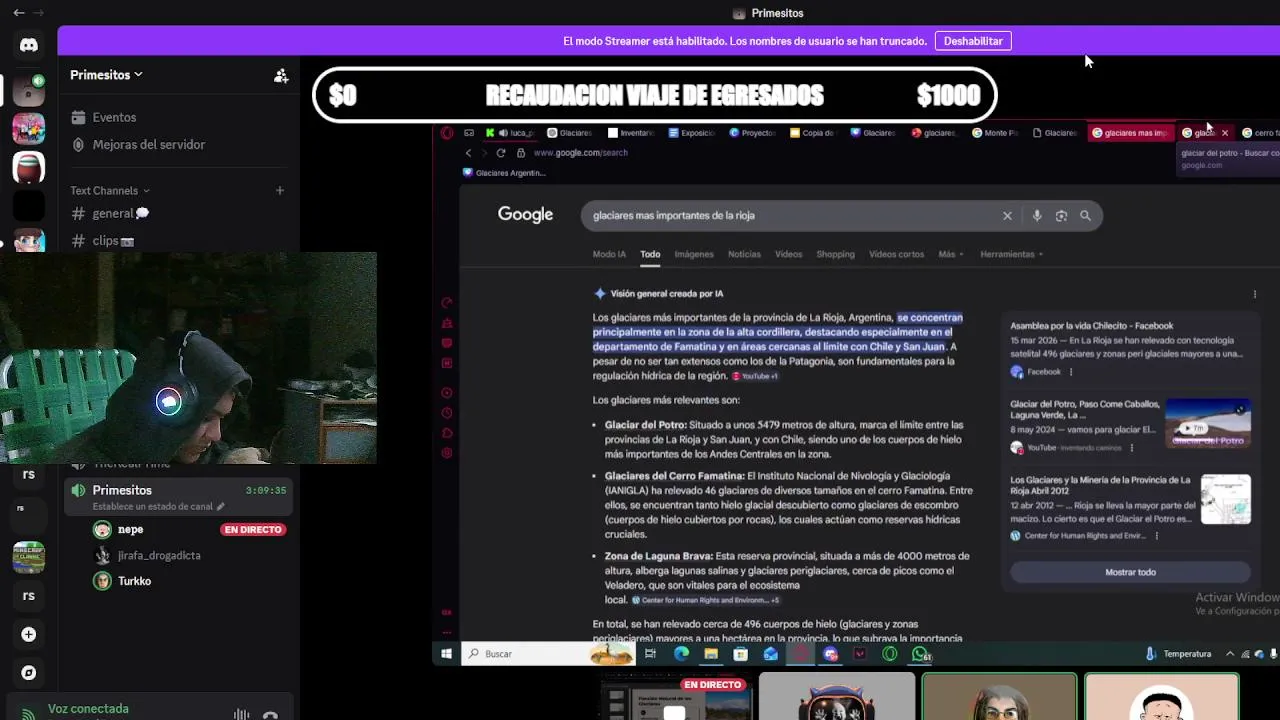Open WhatsApp from streamed taskbar

pyautogui.click(x=920, y=654)
